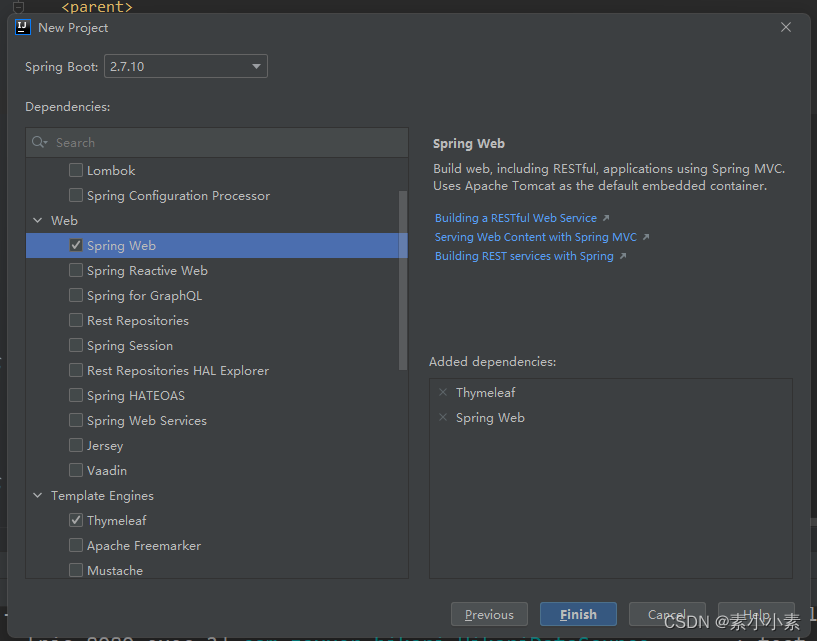This screenshot has height=641, width=817.
Task: Select Spring Web in added dependencies list
Action: [x=490, y=417]
